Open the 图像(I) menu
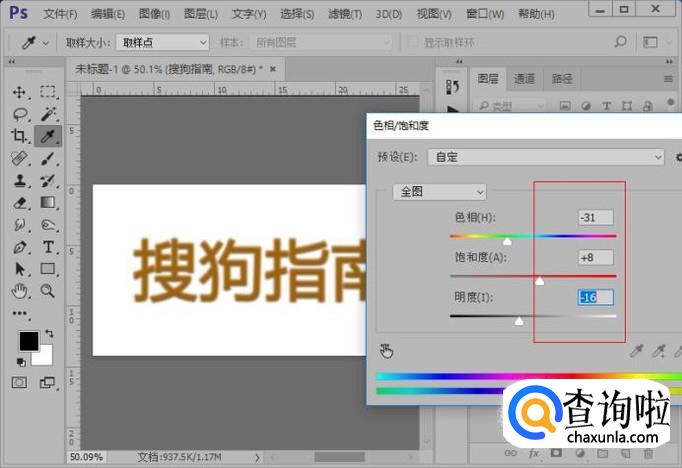Screen dimensions: 682x468 tap(154, 14)
